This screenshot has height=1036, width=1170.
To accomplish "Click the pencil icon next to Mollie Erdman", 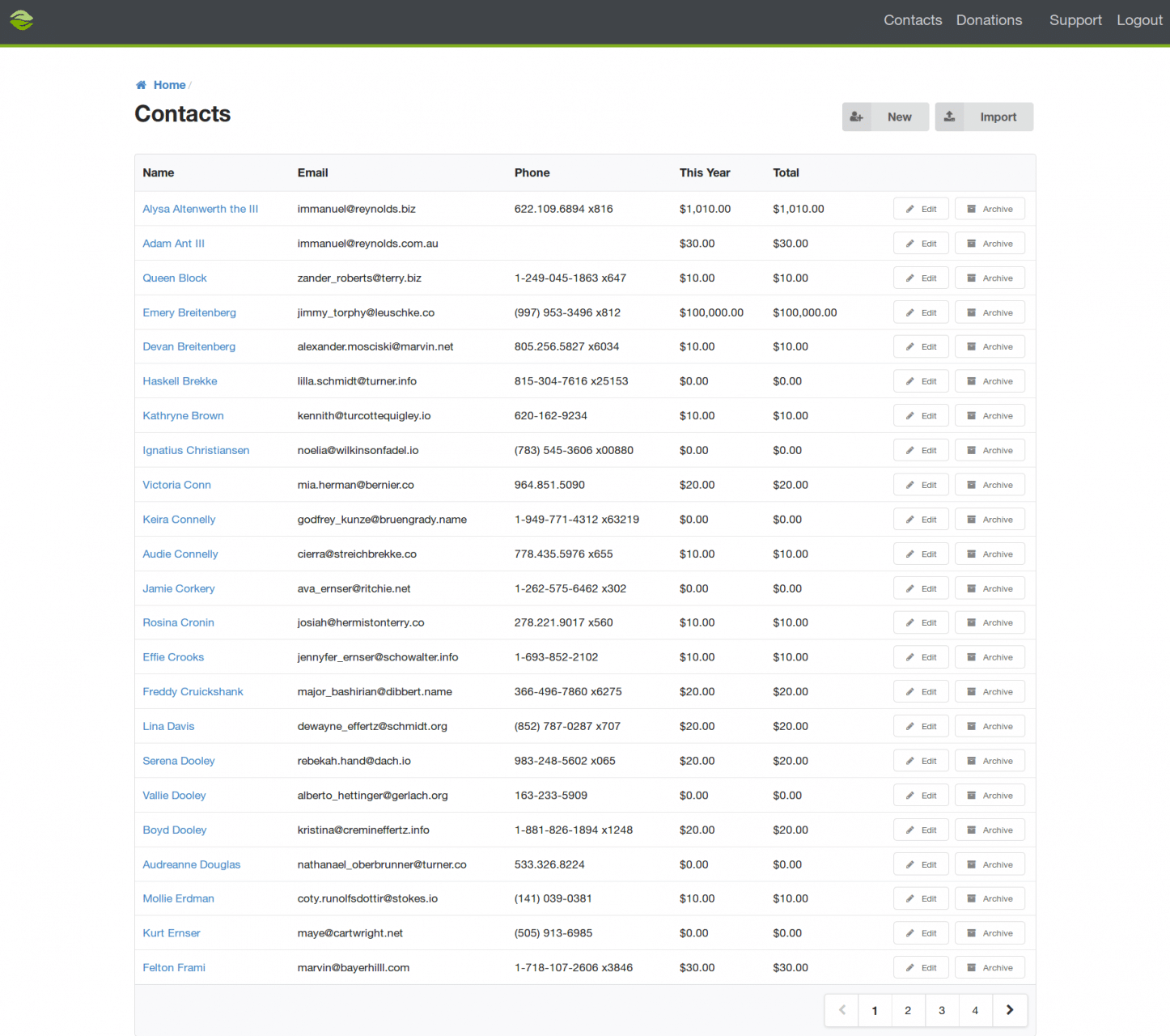I will 909,898.
